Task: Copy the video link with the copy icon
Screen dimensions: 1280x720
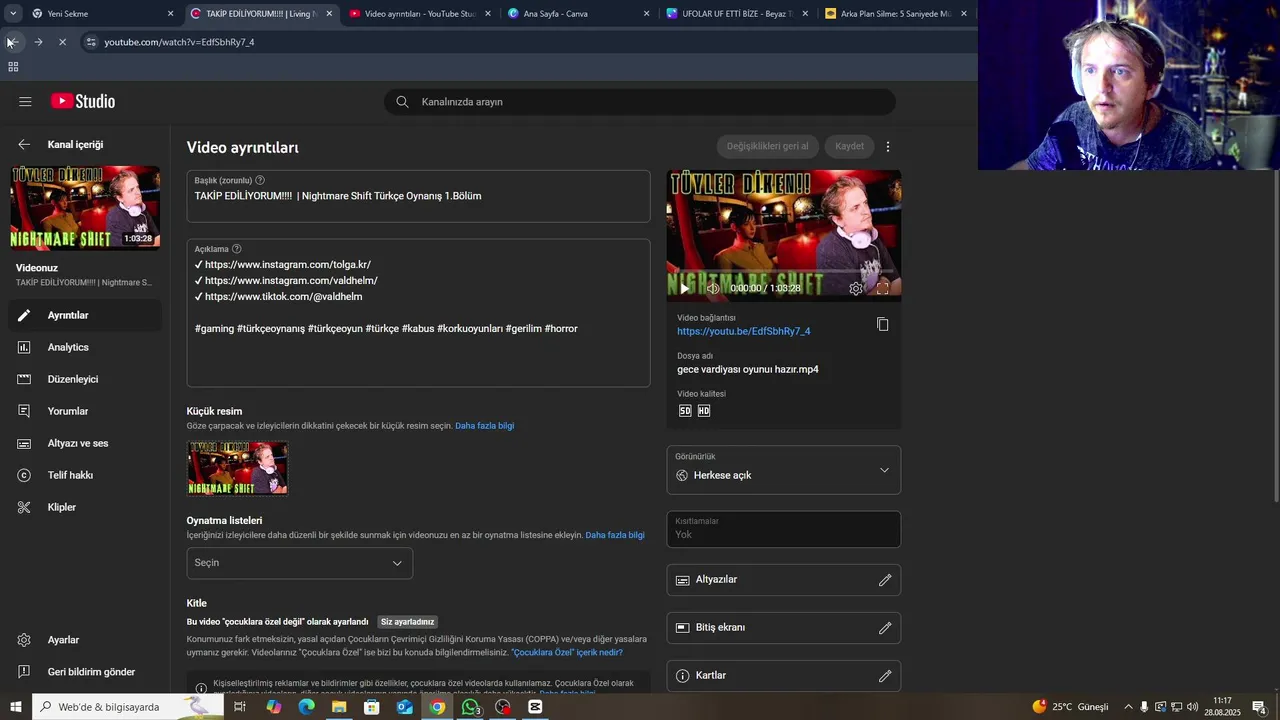Action: coord(882,324)
